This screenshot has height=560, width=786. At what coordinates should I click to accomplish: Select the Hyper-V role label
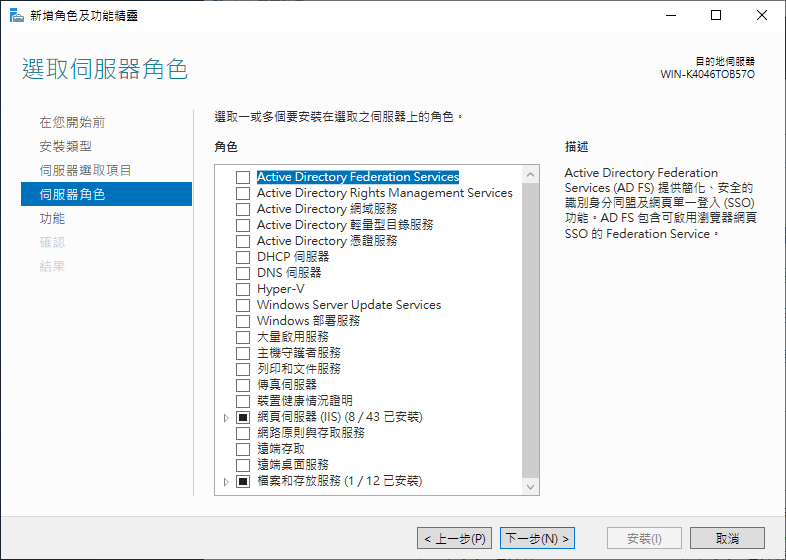coord(281,289)
